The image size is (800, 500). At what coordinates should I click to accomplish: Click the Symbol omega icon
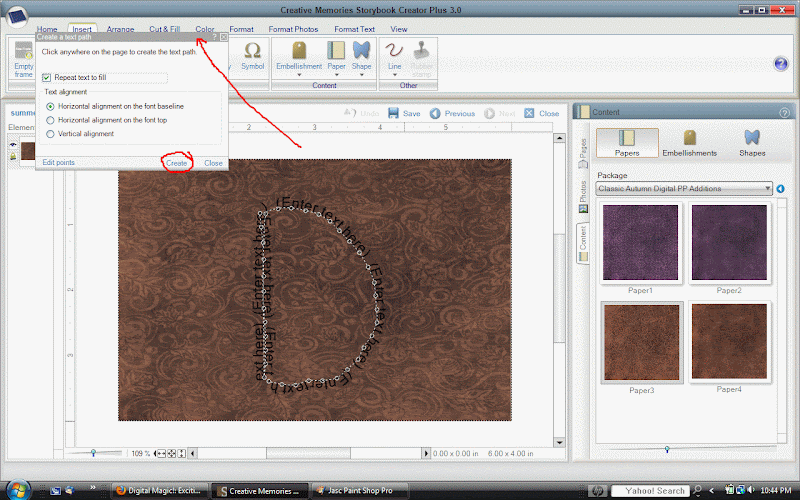(x=252, y=50)
